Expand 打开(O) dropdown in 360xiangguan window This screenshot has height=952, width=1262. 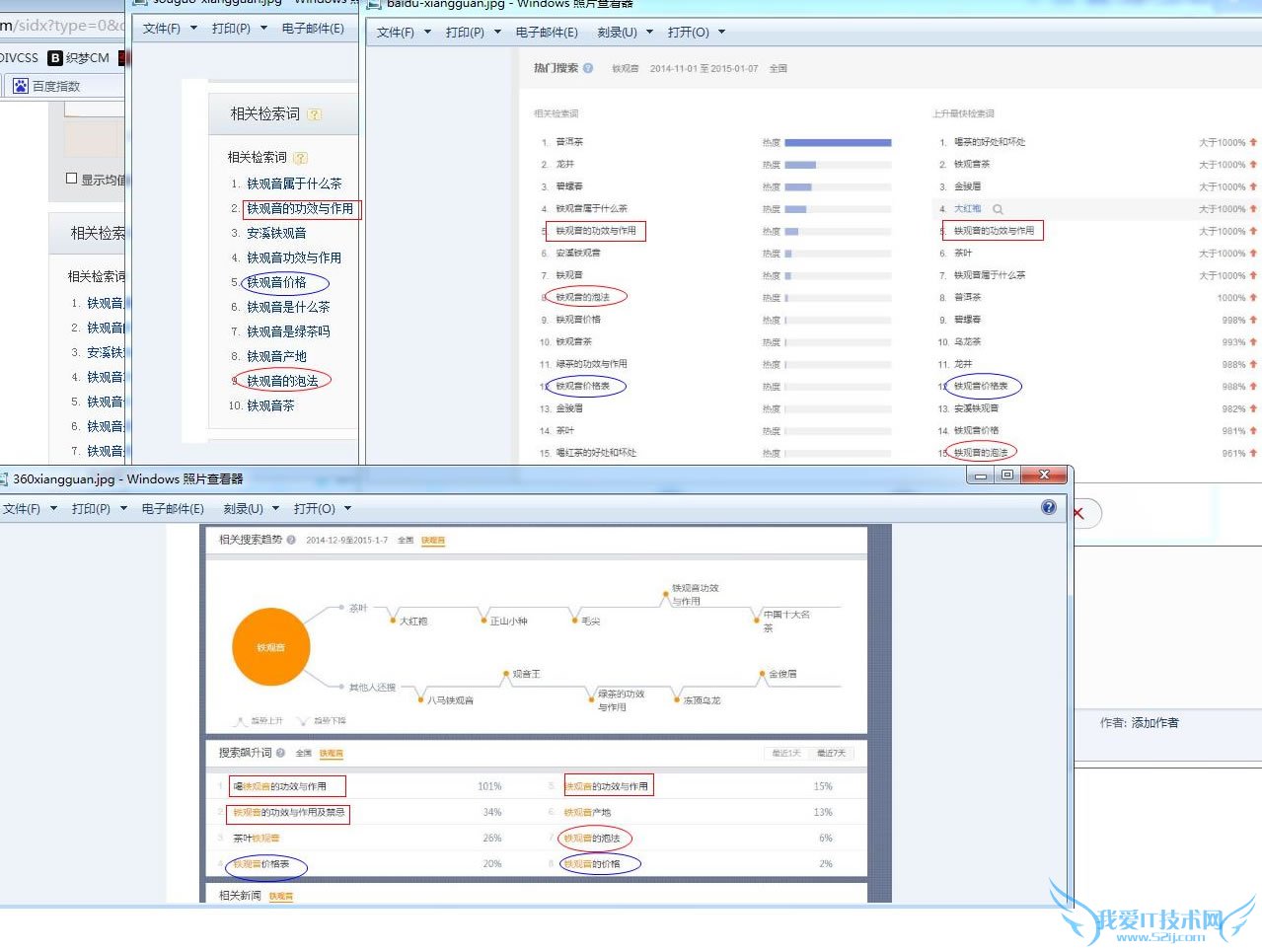point(322,509)
